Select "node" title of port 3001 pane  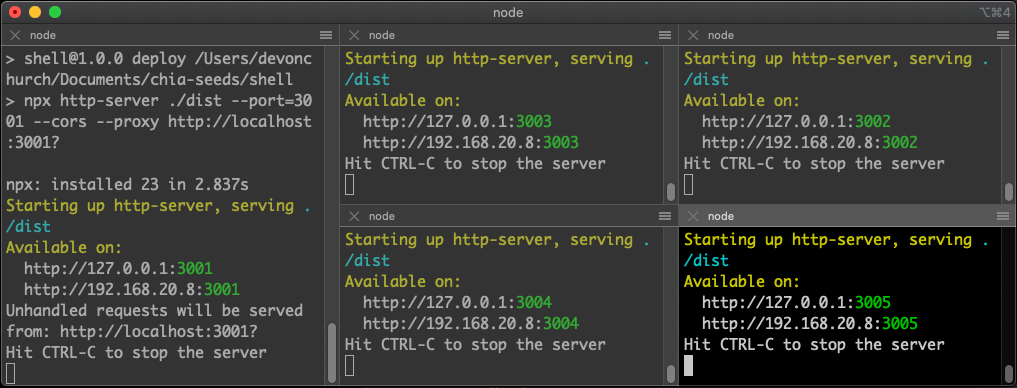[x=43, y=35]
